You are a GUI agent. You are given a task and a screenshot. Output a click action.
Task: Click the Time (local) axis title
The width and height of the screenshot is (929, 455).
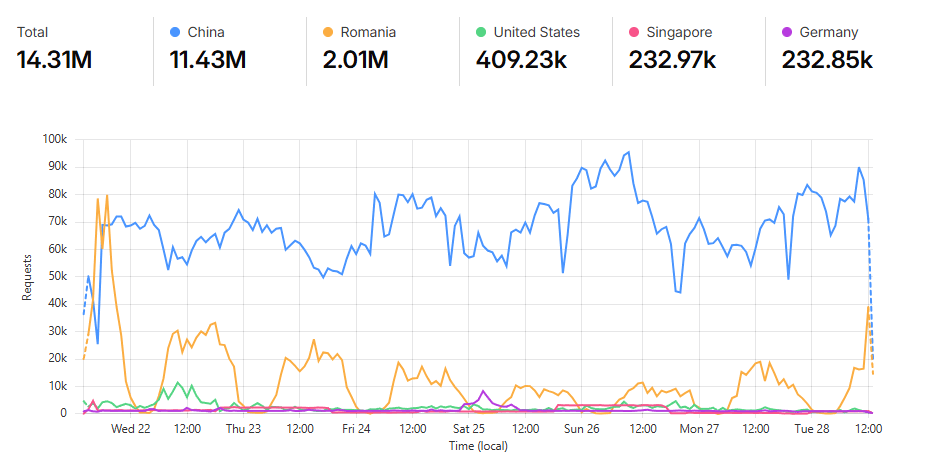(476, 446)
